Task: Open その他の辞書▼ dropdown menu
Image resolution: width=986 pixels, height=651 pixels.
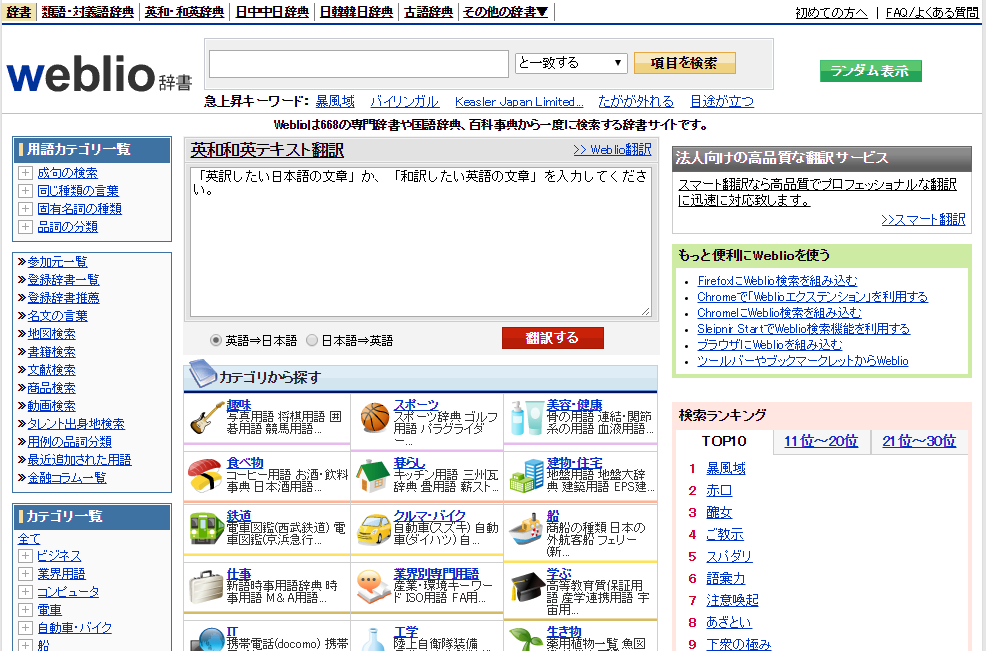Action: click(506, 12)
